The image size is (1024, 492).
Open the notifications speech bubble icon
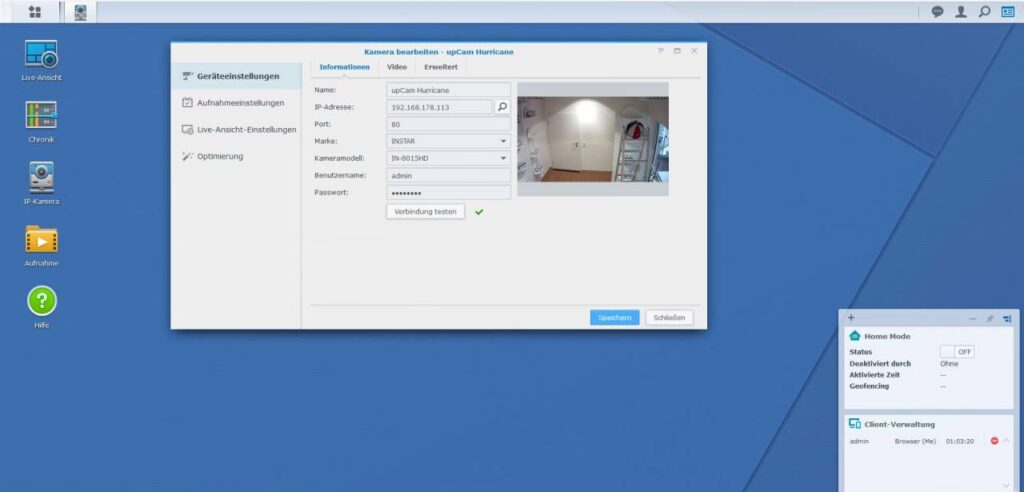pyautogui.click(x=937, y=12)
